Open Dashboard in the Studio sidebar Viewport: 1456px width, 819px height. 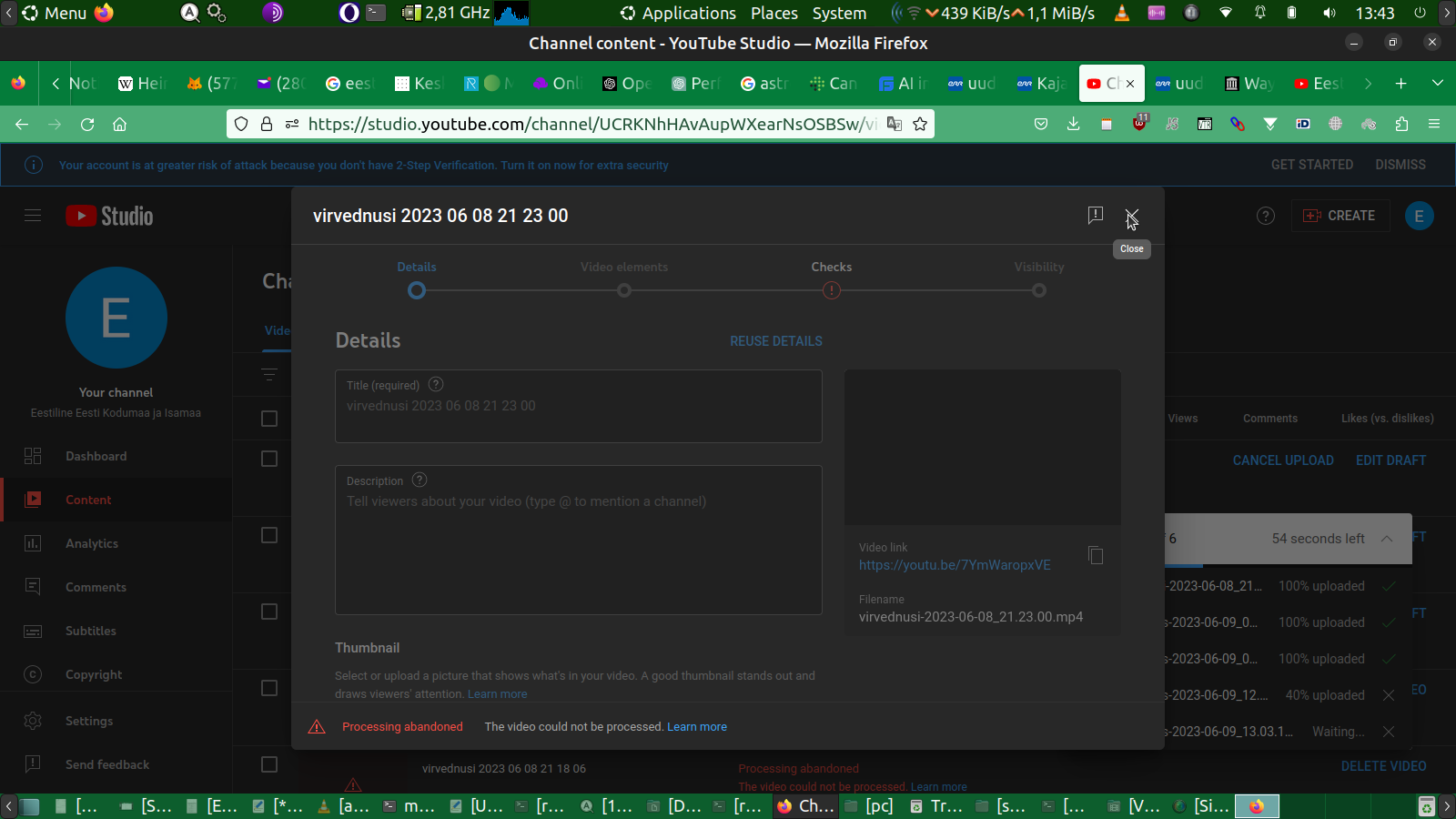[116, 456]
